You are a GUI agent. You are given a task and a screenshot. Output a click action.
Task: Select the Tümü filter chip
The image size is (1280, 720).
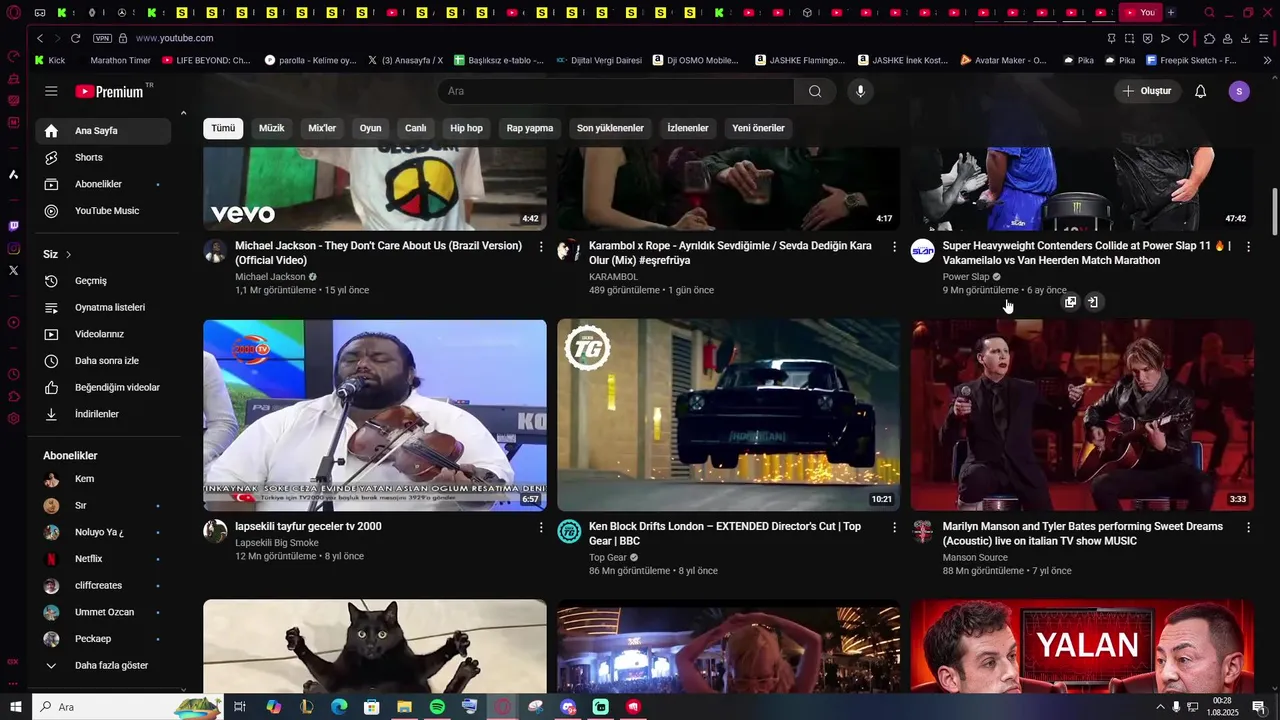click(223, 128)
